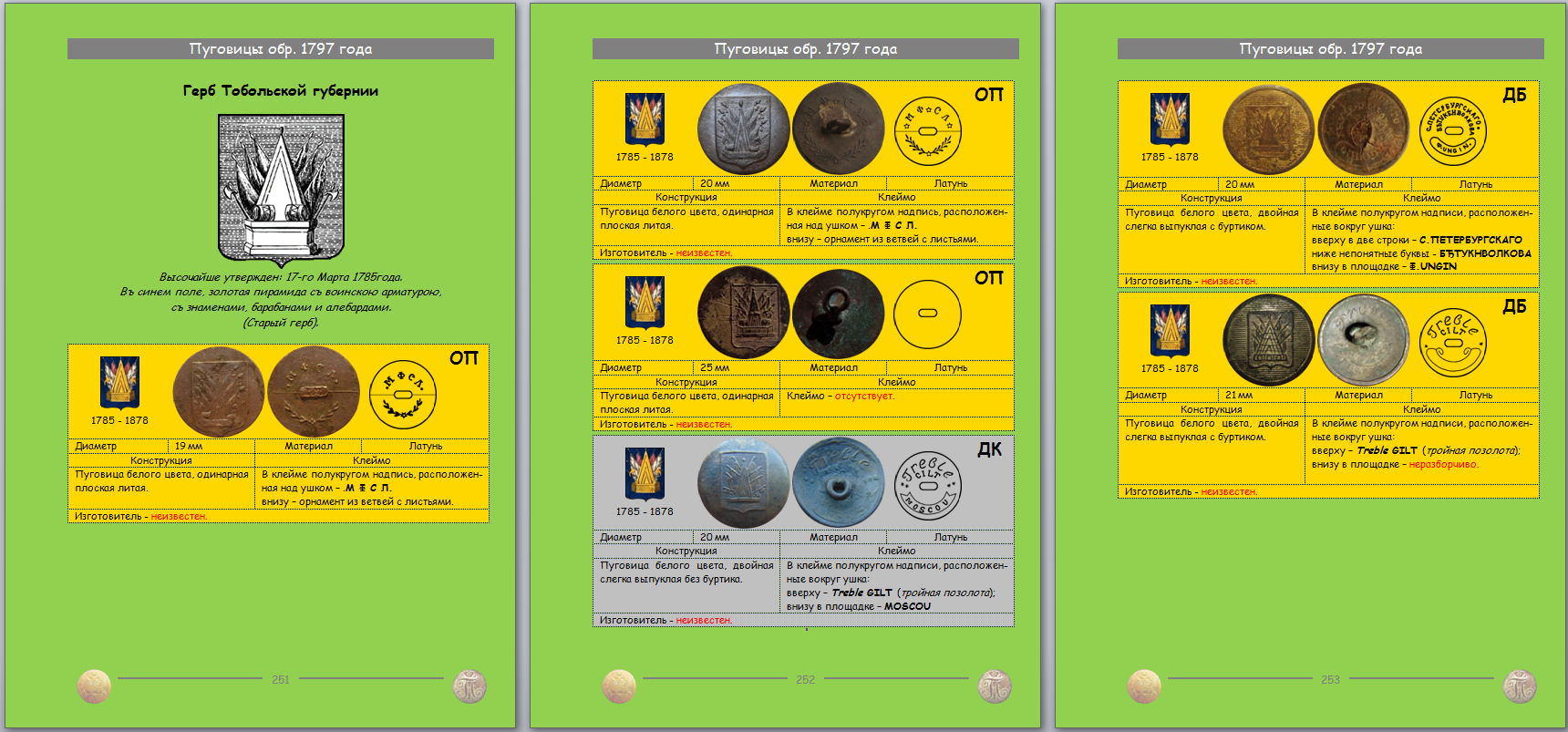The width and height of the screenshot is (1568, 732).
Task: Click the black-and-white Tobolsk coat of arms engraving
Action: 281,190
